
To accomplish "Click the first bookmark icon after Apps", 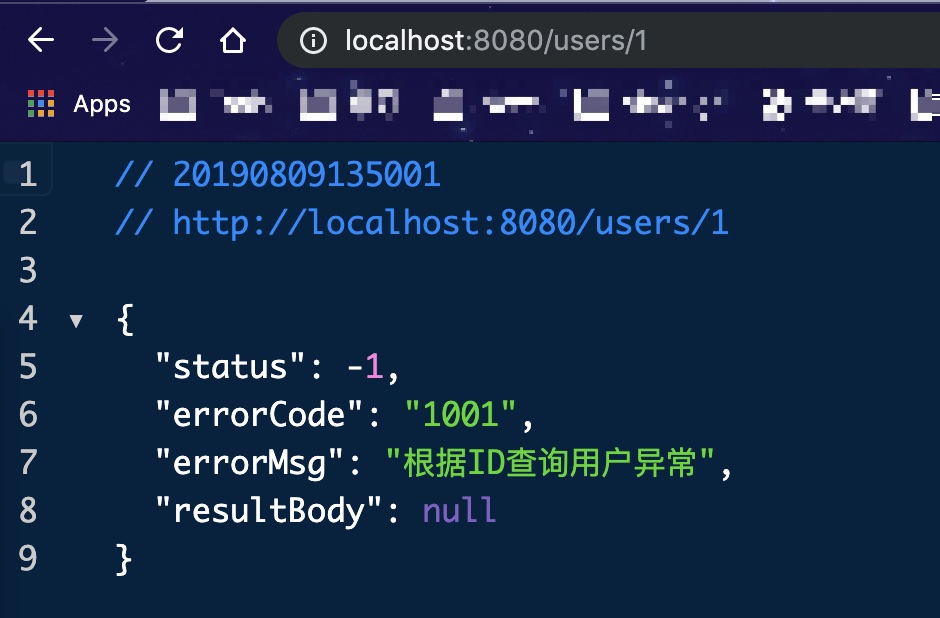I will [x=177, y=103].
